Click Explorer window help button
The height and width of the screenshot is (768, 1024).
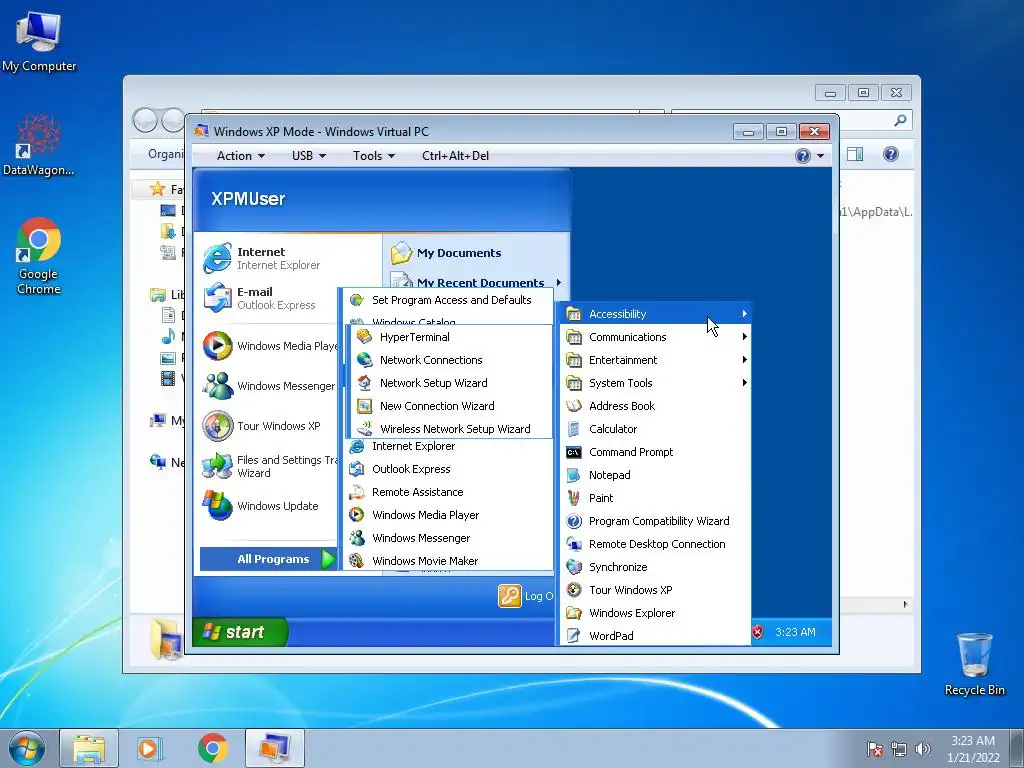pos(891,154)
